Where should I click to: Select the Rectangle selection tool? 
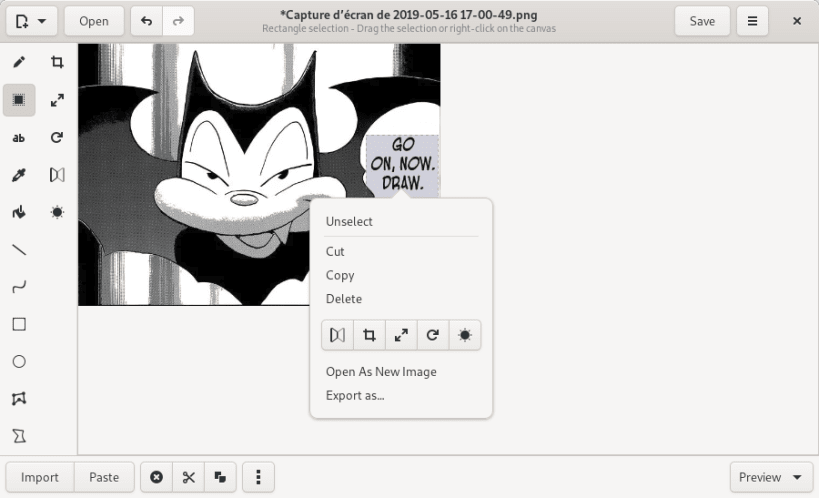(19, 100)
